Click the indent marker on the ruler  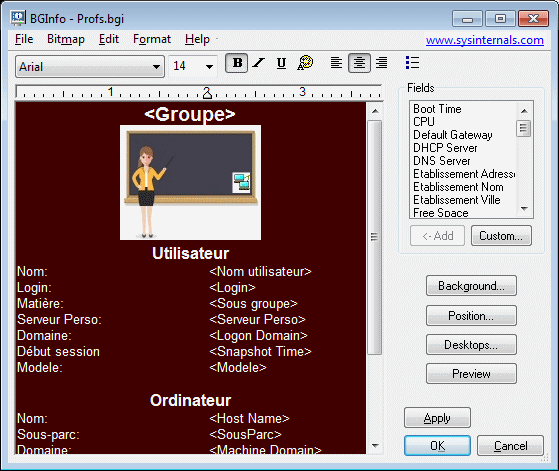207,94
